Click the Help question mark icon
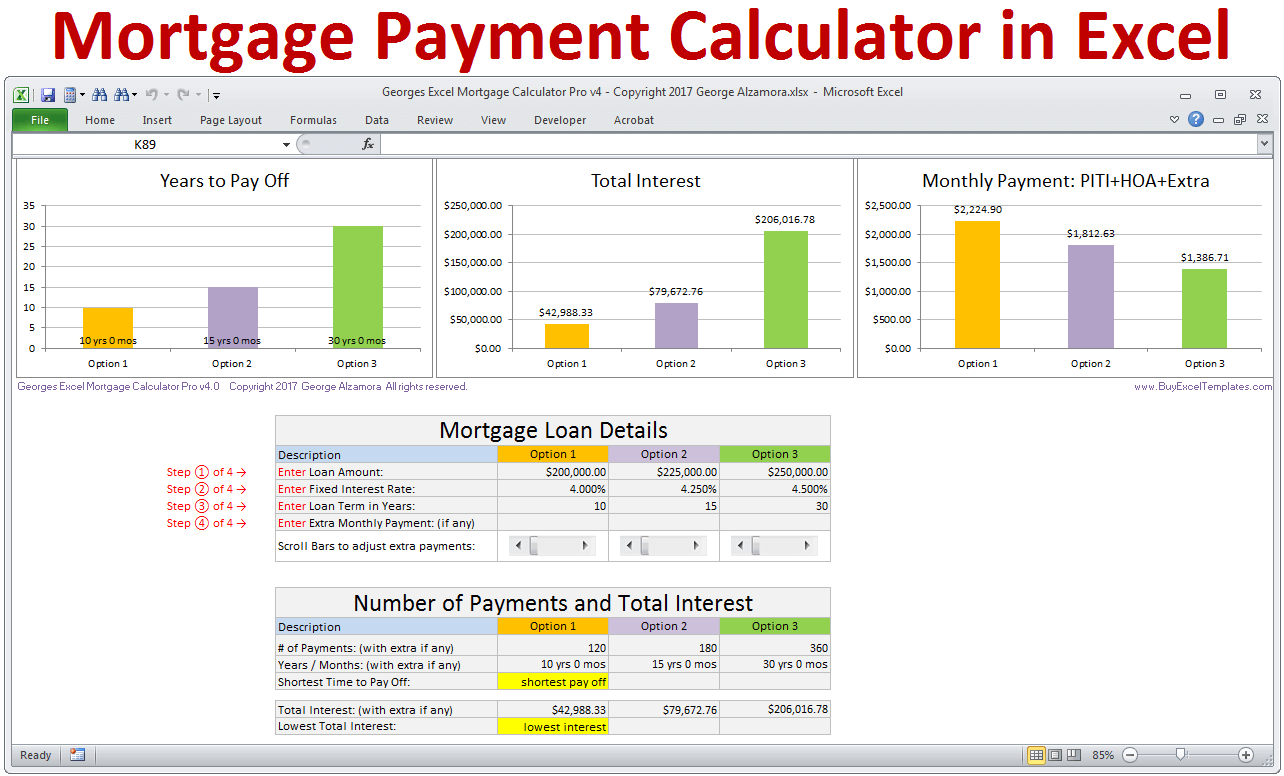This screenshot has height=776, width=1284. click(x=1196, y=118)
